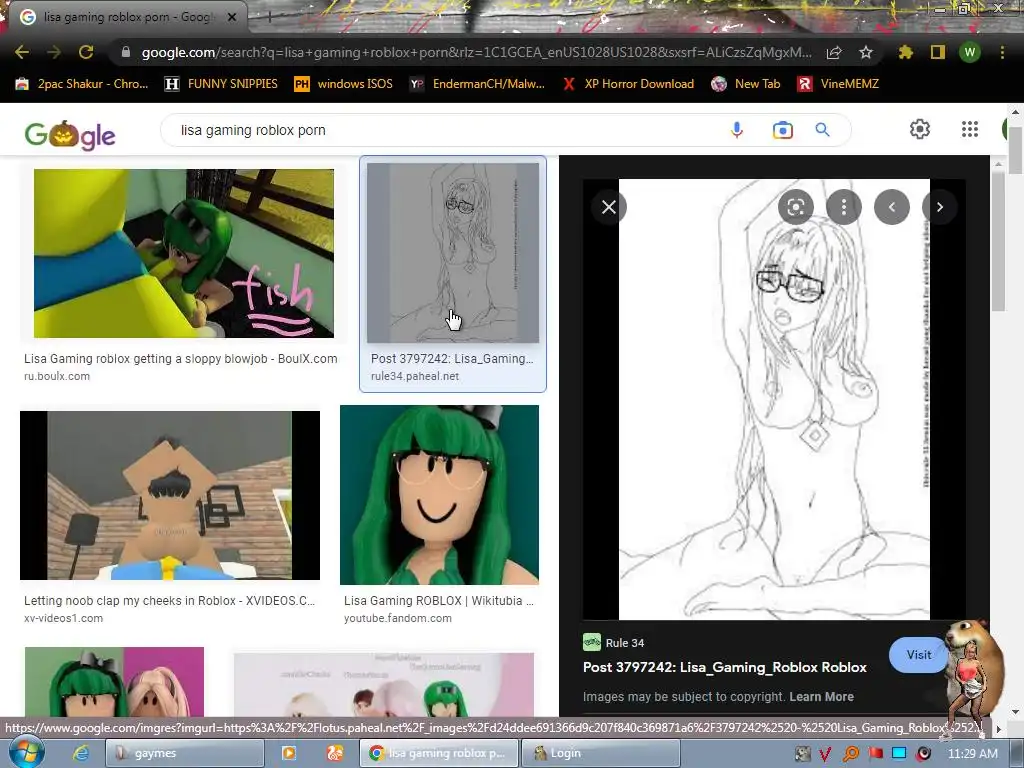Open the FUNNY SNIPPIES bookmark
1024x768 pixels.
coord(221,84)
